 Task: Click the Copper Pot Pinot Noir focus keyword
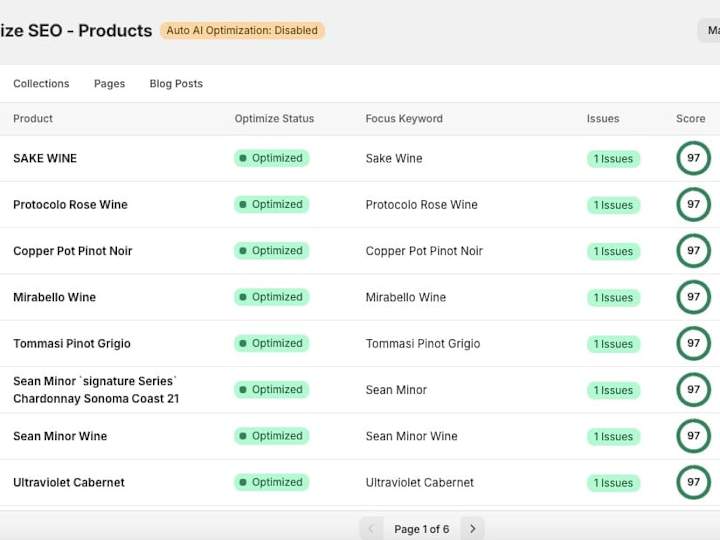[424, 251]
